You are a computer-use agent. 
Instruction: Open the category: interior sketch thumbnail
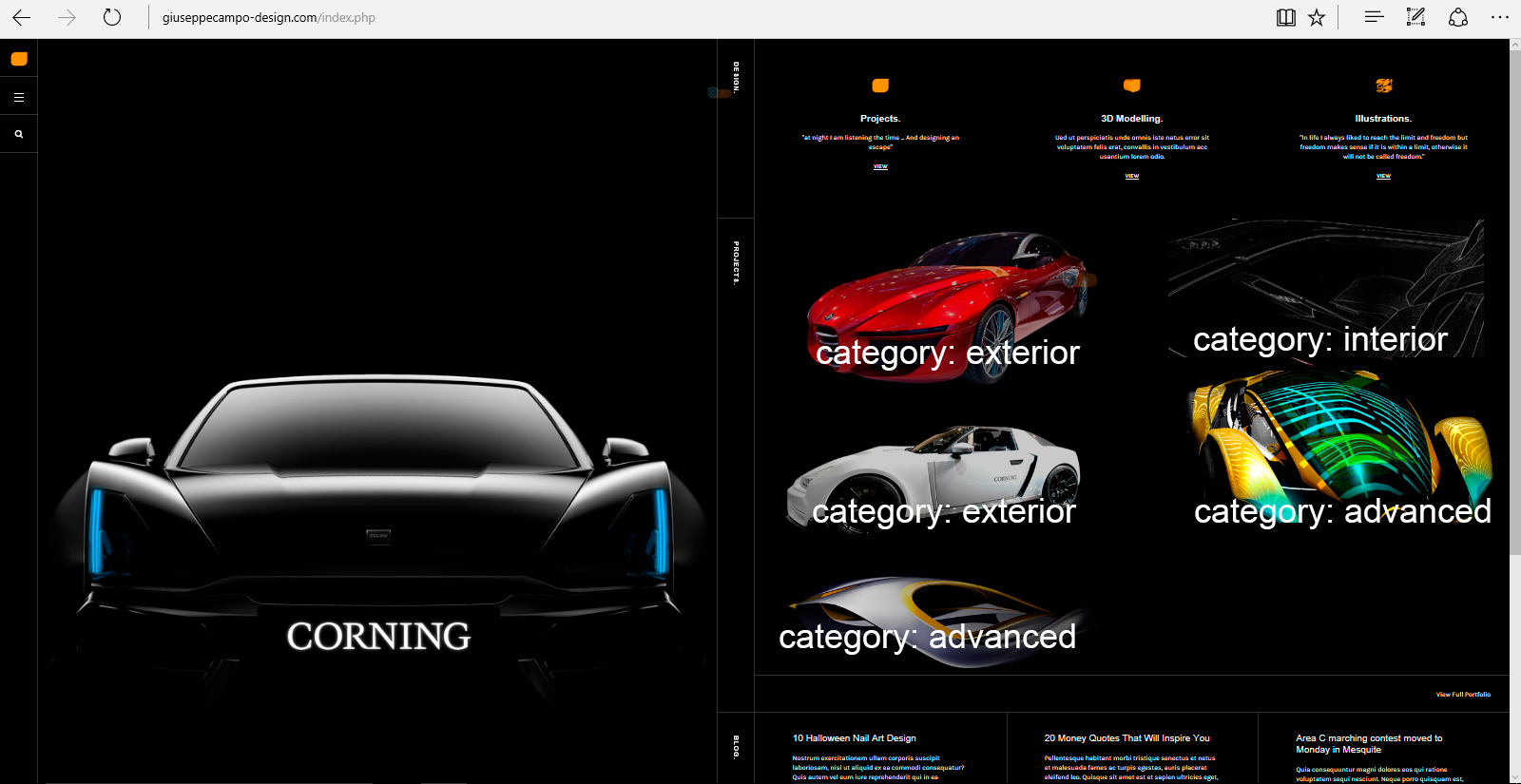1325,289
